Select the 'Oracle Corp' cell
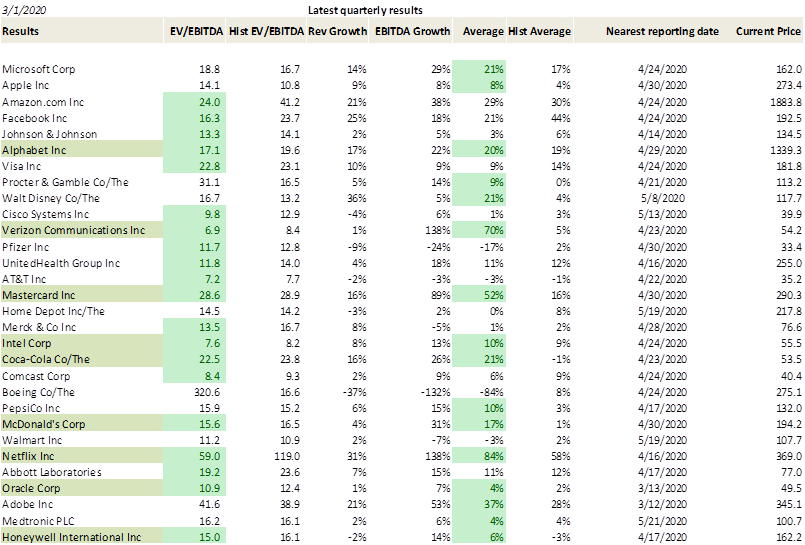Screen dimensions: 805x545 [x=82, y=488]
